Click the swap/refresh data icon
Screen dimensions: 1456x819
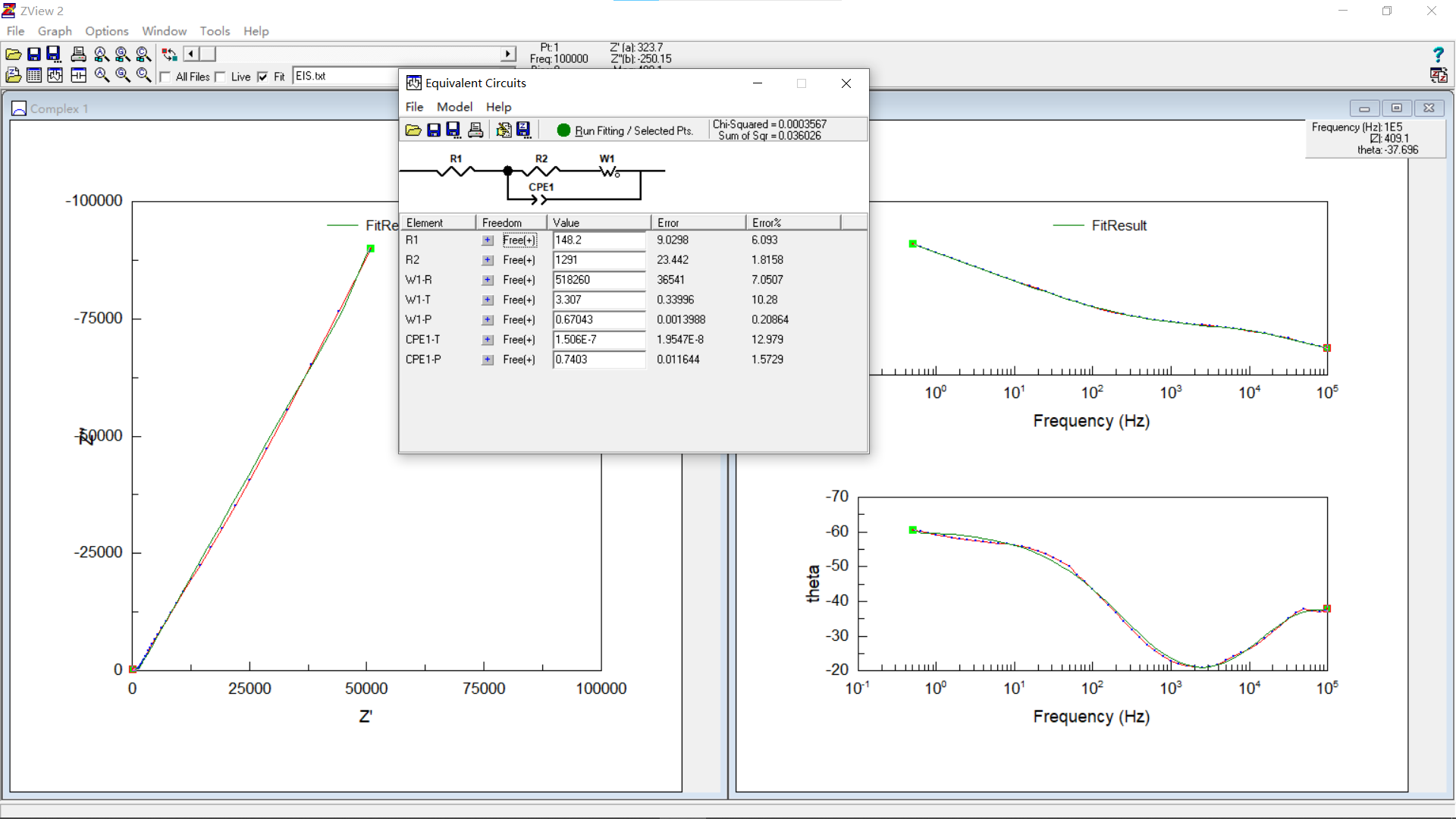169,54
